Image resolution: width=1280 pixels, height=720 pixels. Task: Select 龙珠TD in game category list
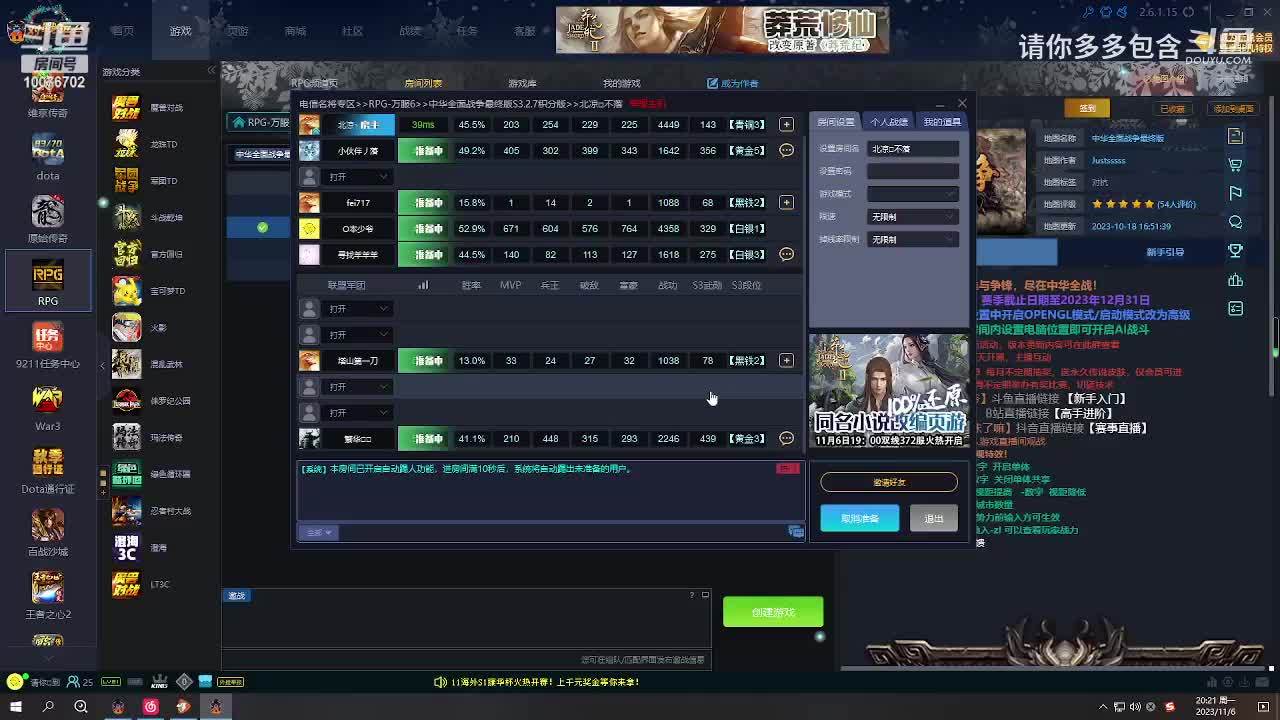point(147,144)
